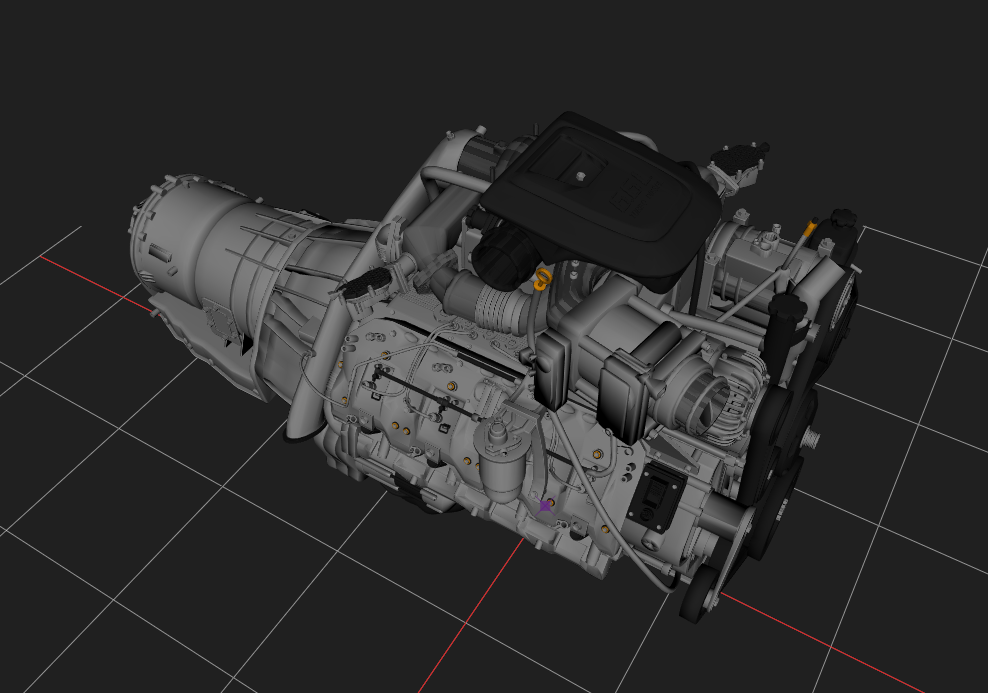This screenshot has height=693, width=988.
Task: Click the yellow oil dipstick handle
Action: pyautogui.click(x=541, y=278)
